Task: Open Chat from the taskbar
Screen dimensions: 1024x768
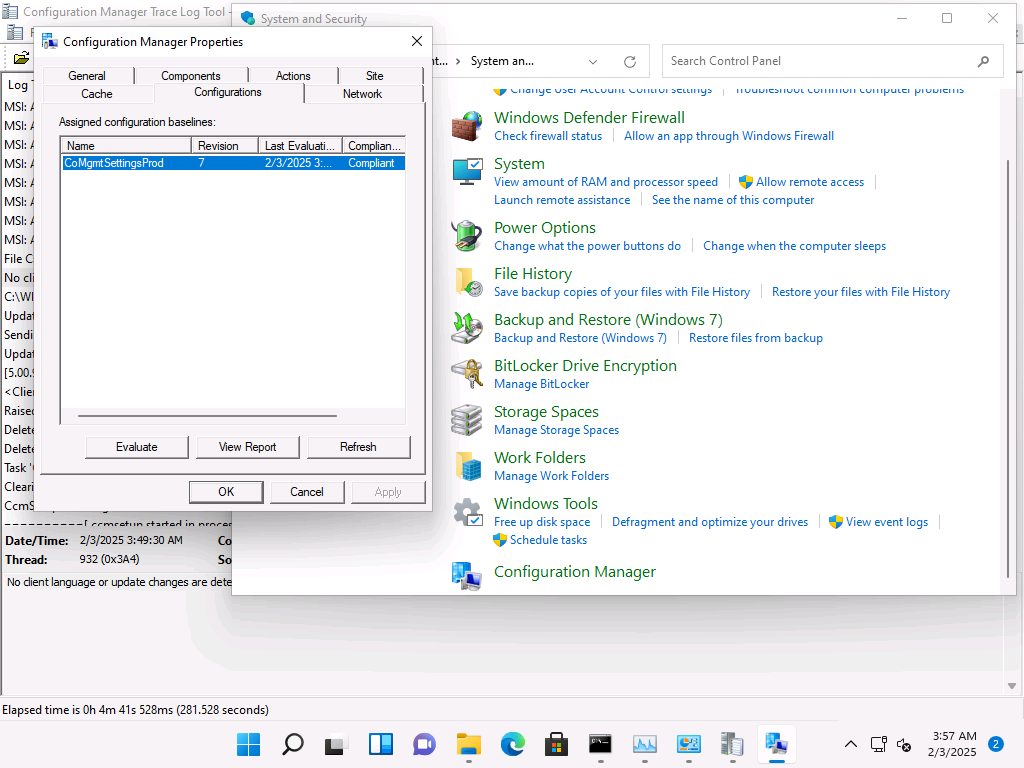Action: 424,744
